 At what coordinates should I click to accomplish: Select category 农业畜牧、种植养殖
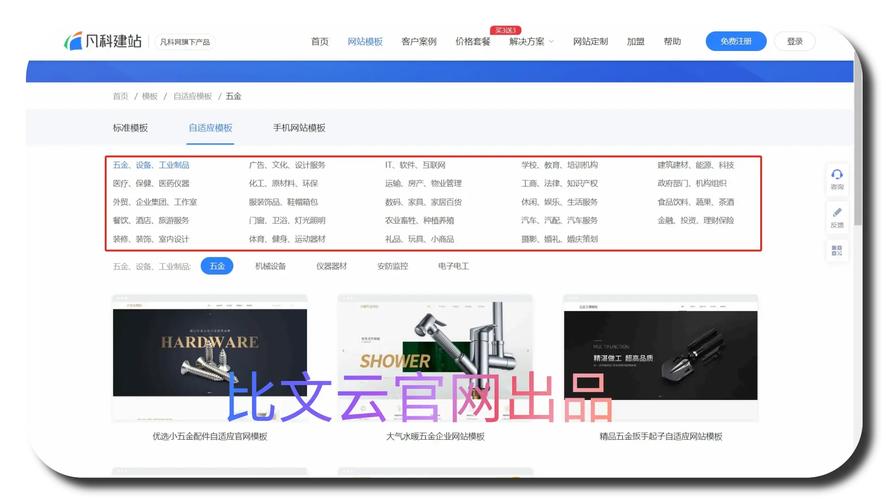point(420,221)
